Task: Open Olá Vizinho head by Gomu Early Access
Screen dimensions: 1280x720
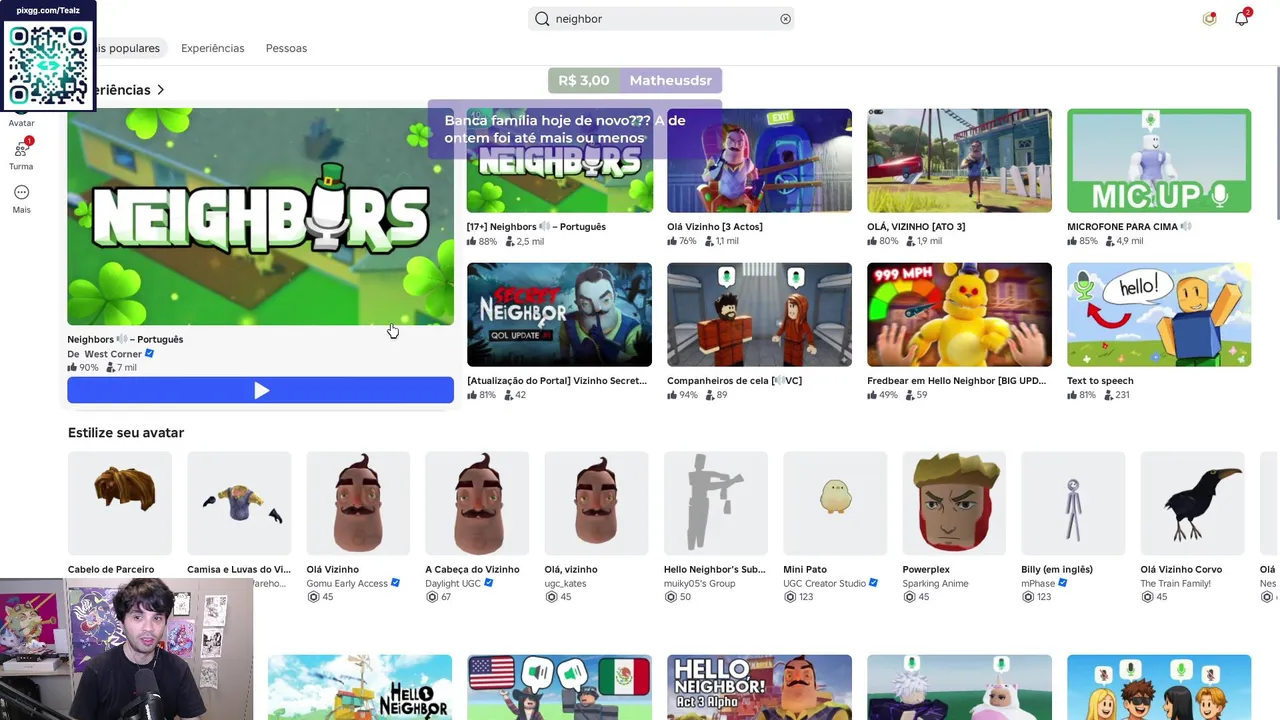Action: [358, 503]
